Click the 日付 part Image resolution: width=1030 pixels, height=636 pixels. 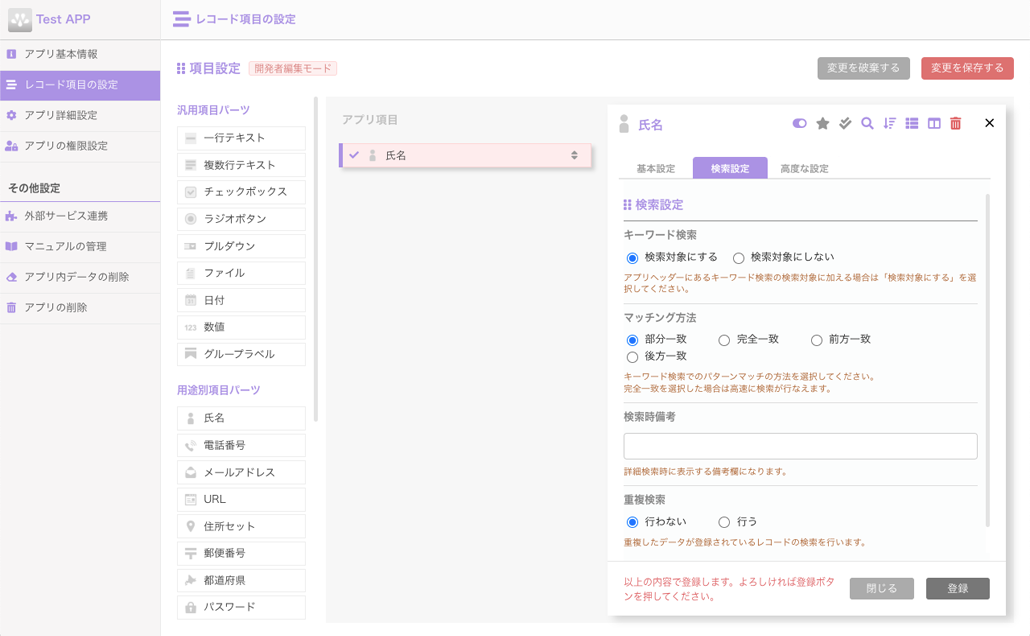[241, 300]
